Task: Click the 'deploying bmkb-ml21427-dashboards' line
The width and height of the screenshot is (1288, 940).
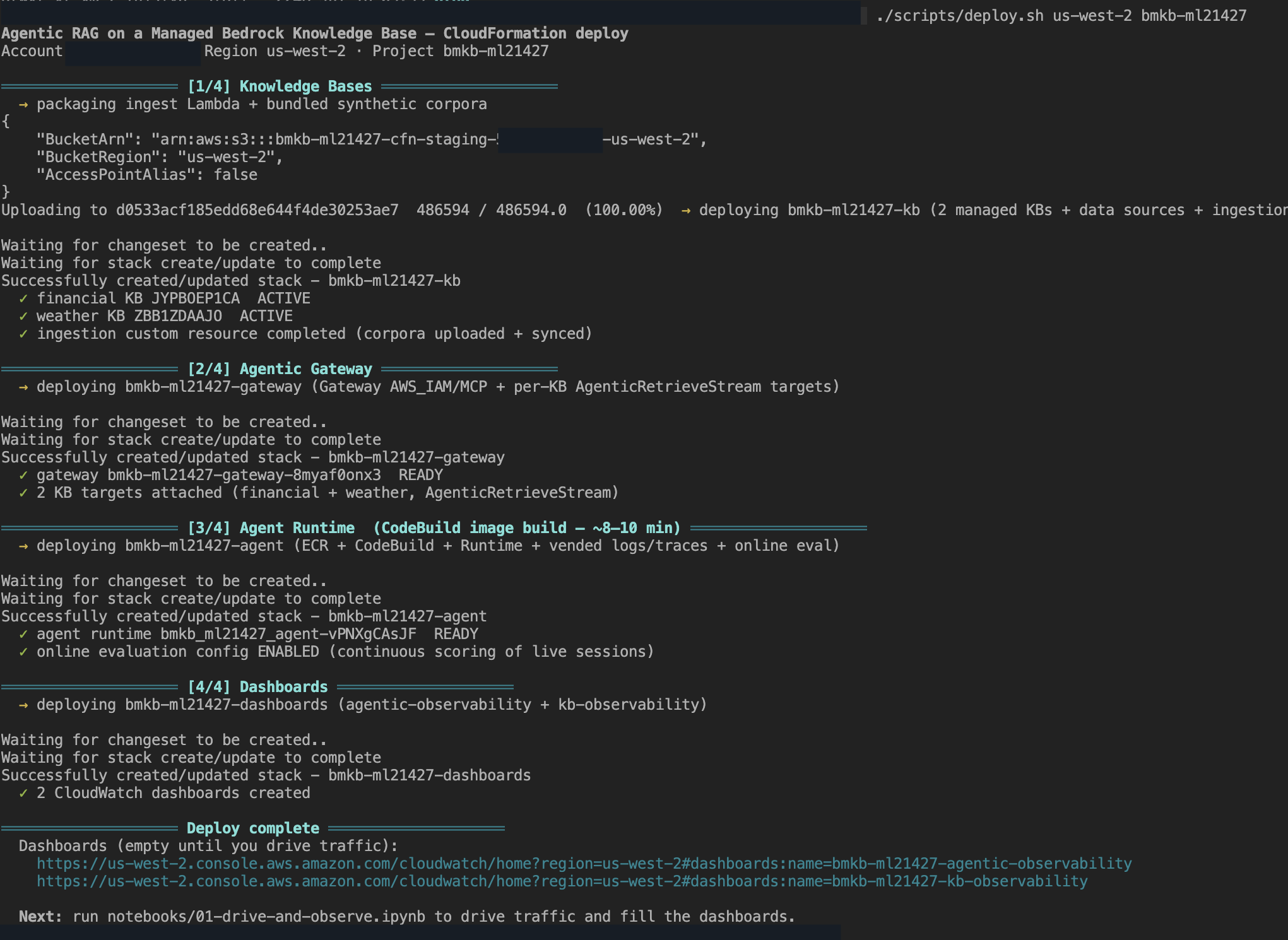Action: [363, 705]
